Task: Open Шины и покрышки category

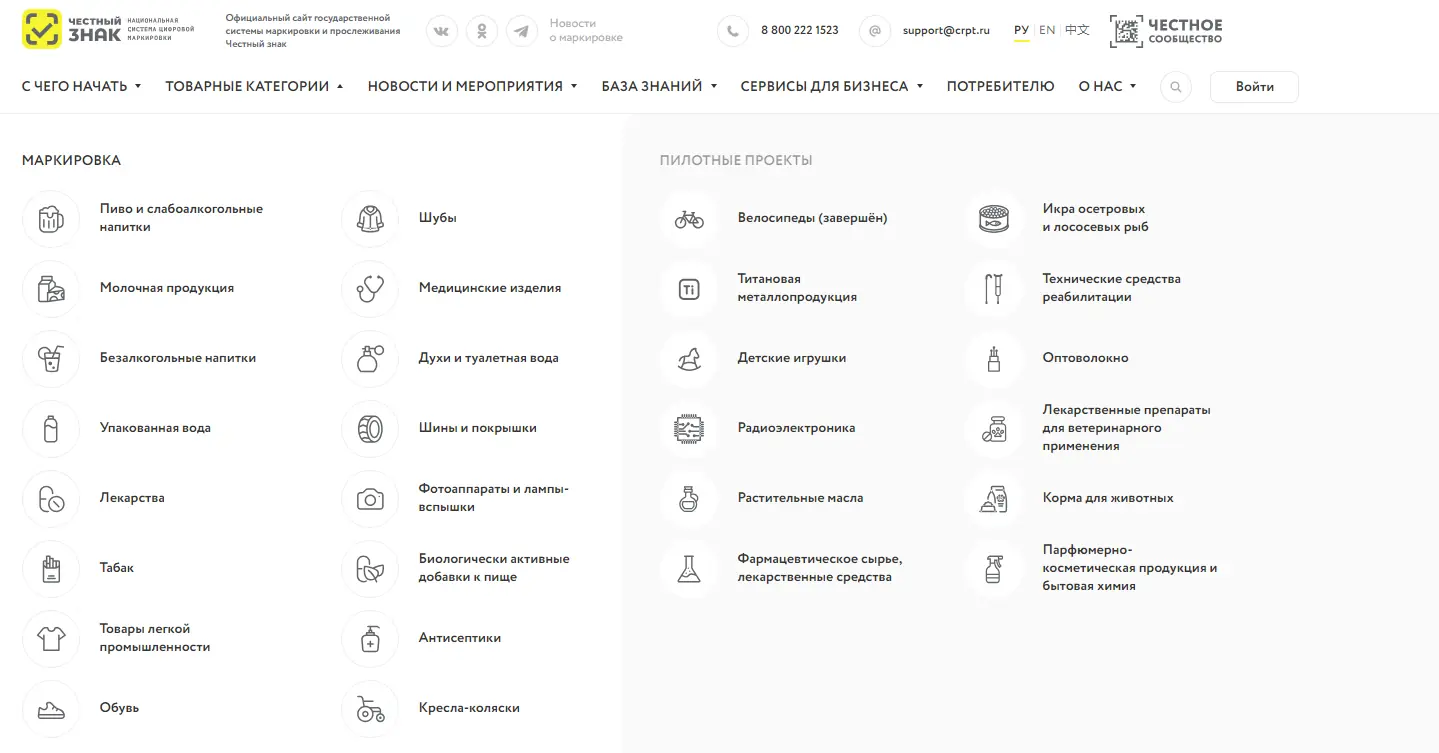Action: [x=478, y=428]
